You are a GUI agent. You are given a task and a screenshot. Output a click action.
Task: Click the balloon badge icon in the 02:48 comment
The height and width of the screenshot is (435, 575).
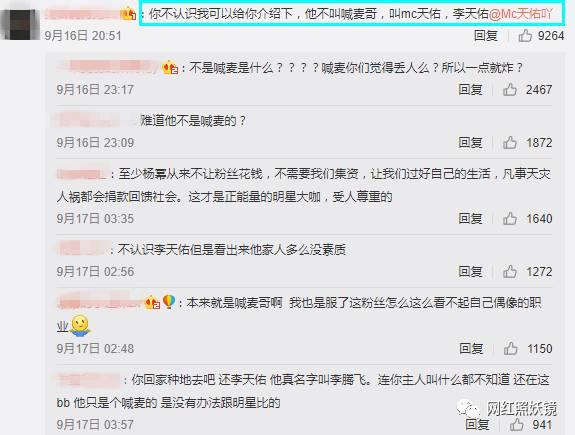169,302
